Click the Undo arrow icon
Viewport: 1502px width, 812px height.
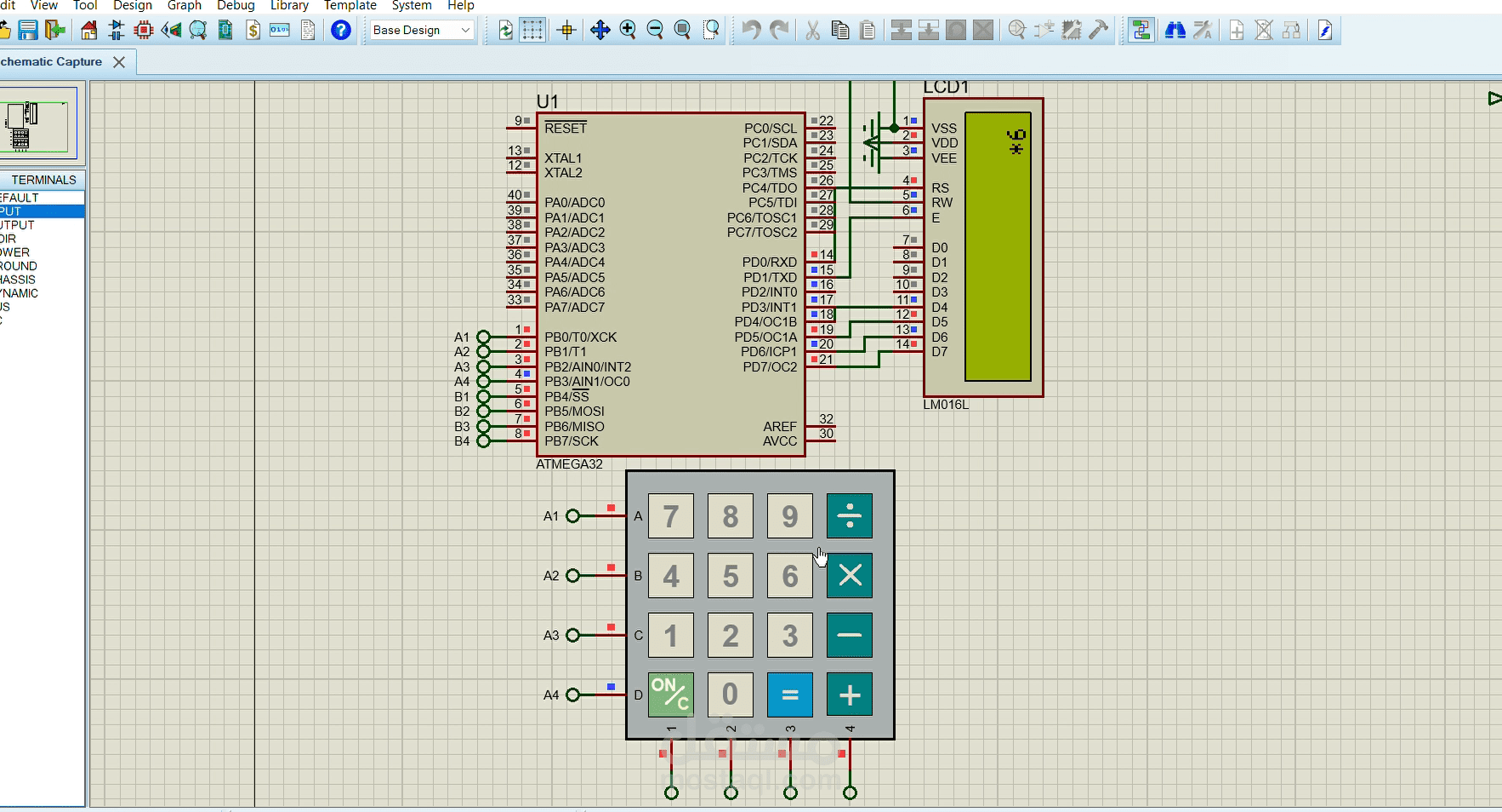coord(751,31)
